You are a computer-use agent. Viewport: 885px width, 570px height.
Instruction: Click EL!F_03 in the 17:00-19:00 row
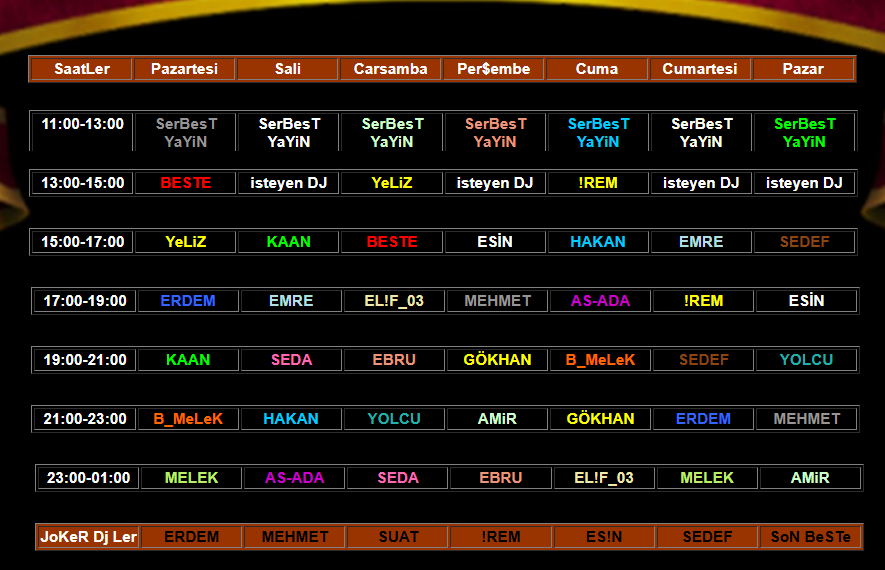click(394, 301)
